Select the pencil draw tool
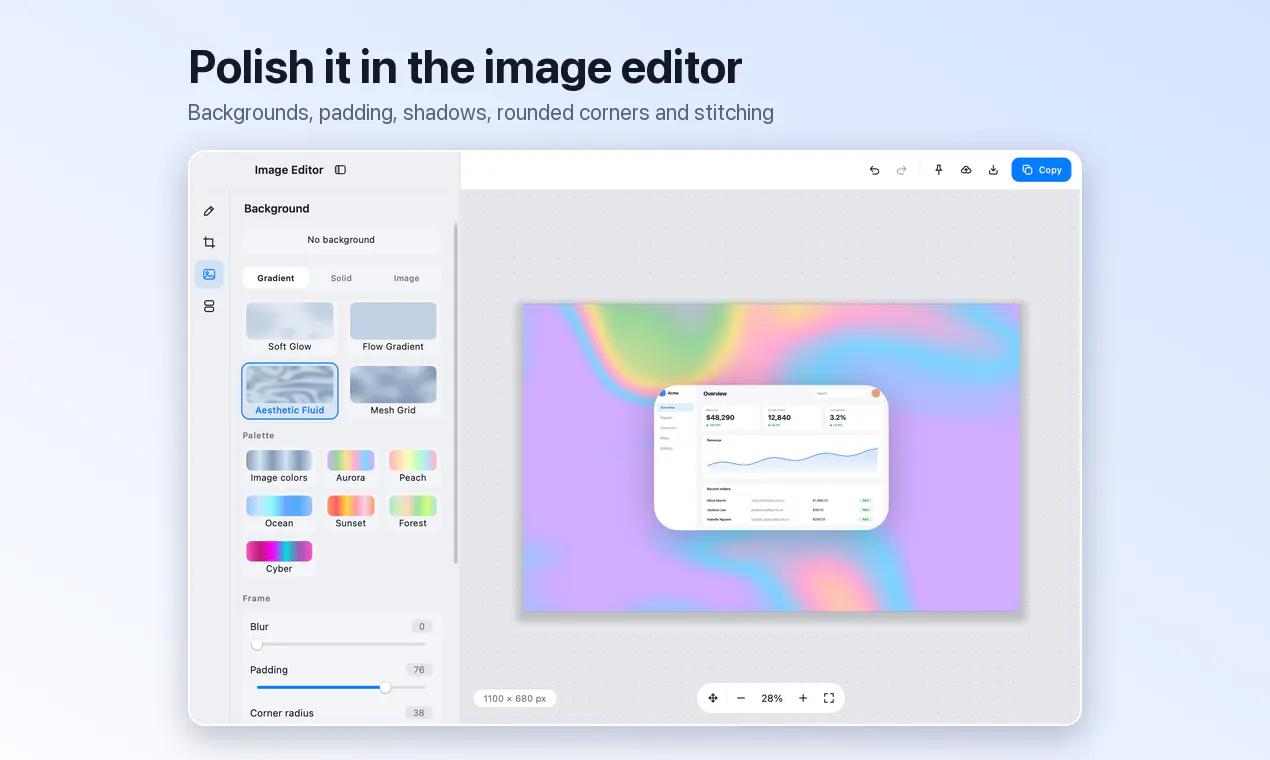The height and width of the screenshot is (760, 1270). point(209,211)
